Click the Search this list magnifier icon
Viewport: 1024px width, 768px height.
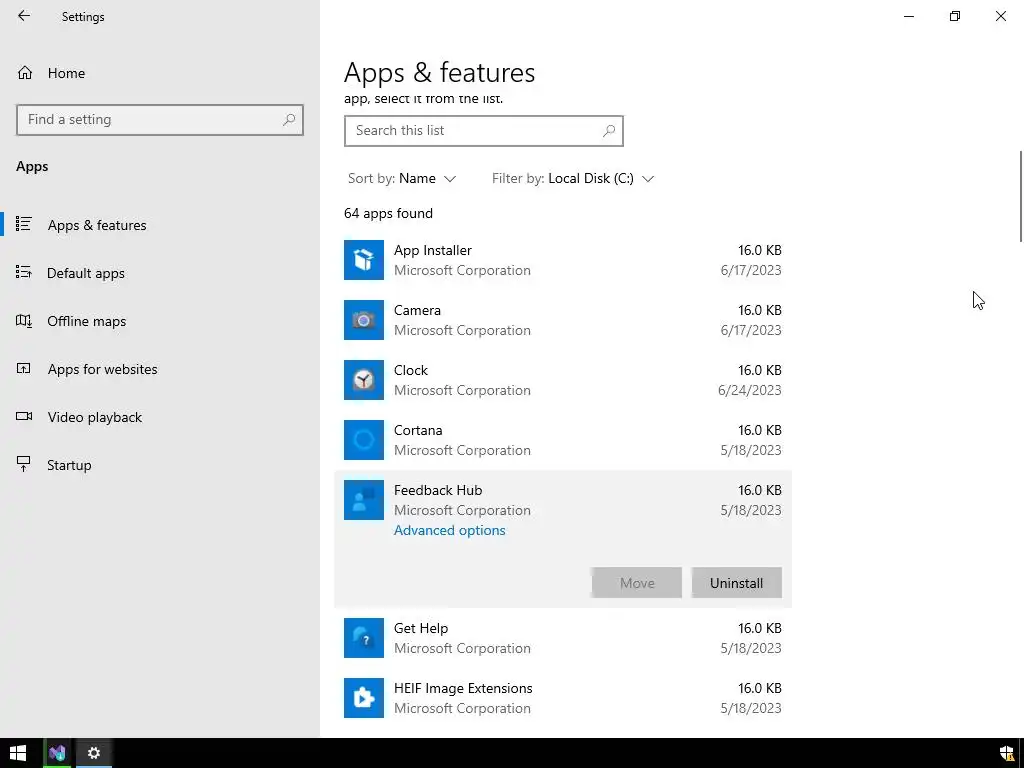pos(609,131)
